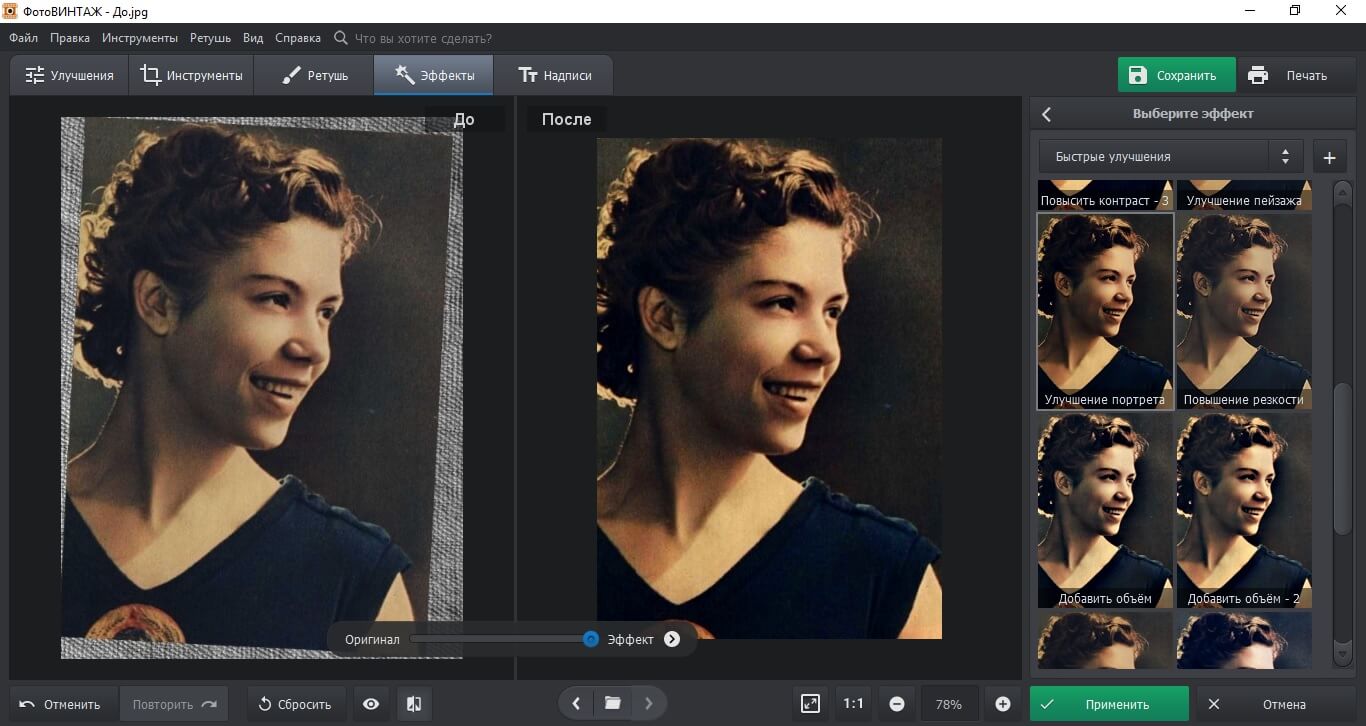The height and width of the screenshot is (726, 1366).
Task: Open the Файл menu
Action: (x=24, y=38)
